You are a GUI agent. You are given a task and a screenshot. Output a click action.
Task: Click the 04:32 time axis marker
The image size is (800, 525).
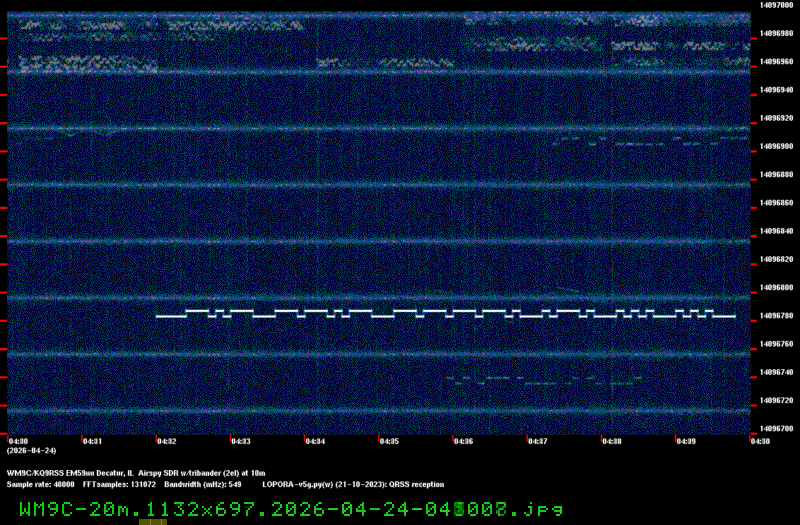tap(167, 440)
